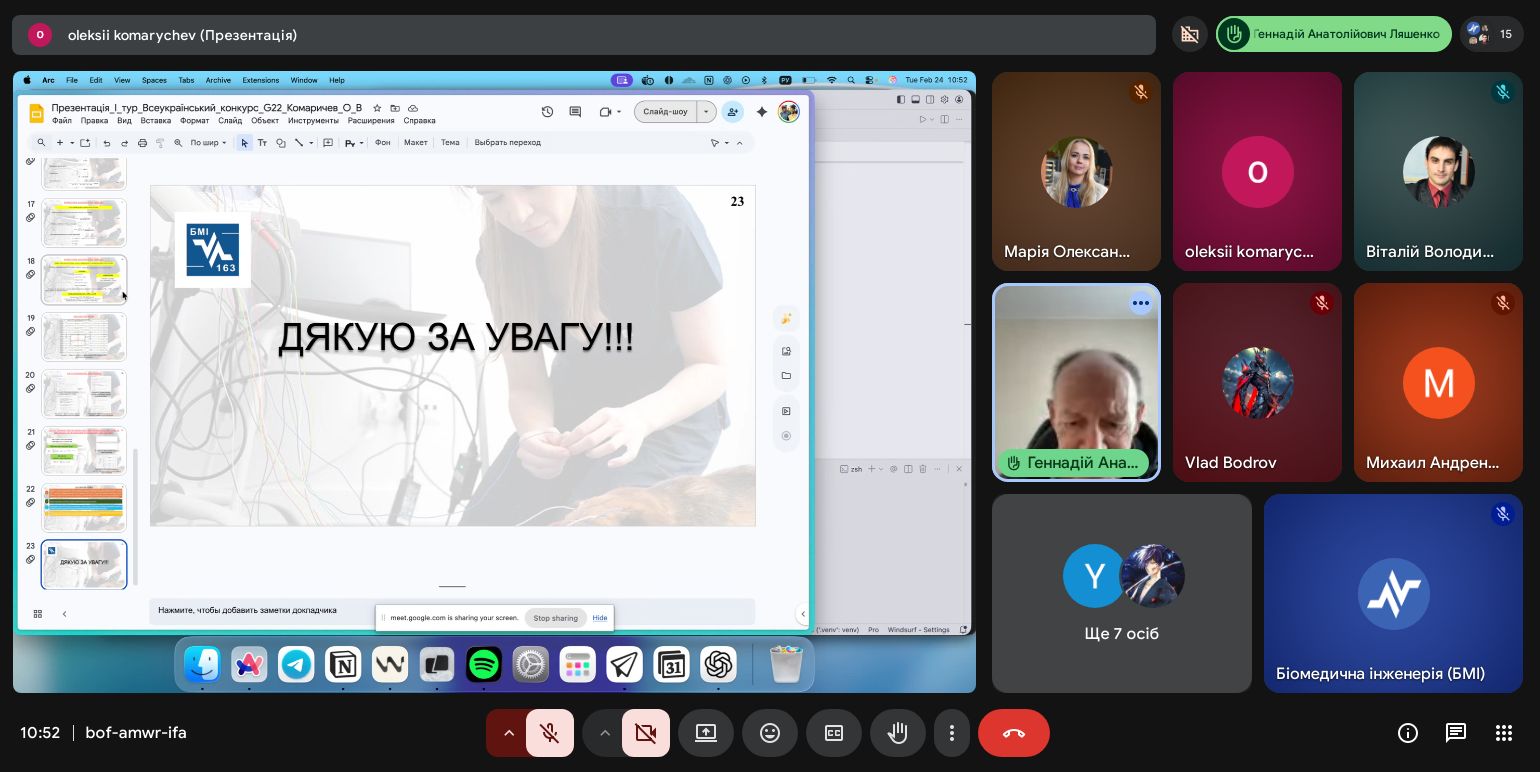
Task: Click the filmstrip vertical scrollbar
Action: pos(135,515)
